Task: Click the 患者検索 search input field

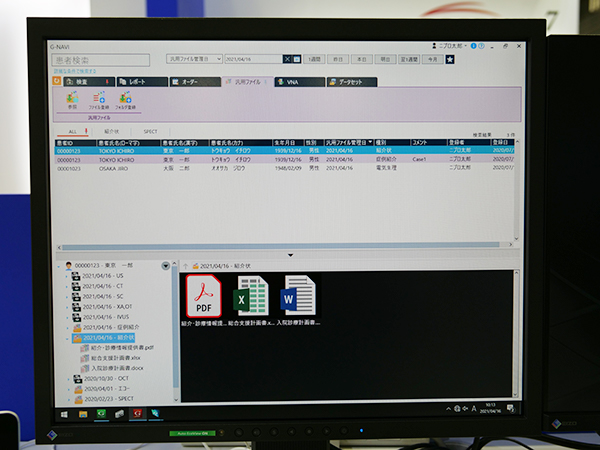Action: pyautogui.click(x=98, y=60)
